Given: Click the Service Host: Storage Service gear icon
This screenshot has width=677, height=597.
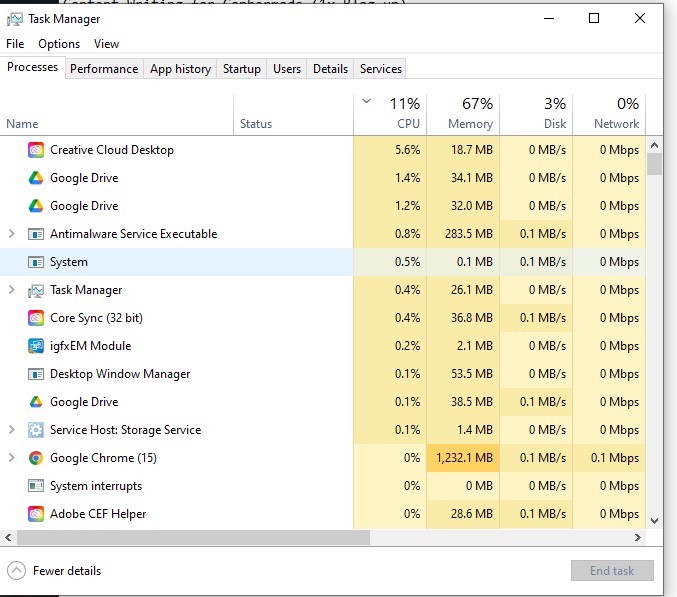Looking at the screenshot, I should pos(36,430).
